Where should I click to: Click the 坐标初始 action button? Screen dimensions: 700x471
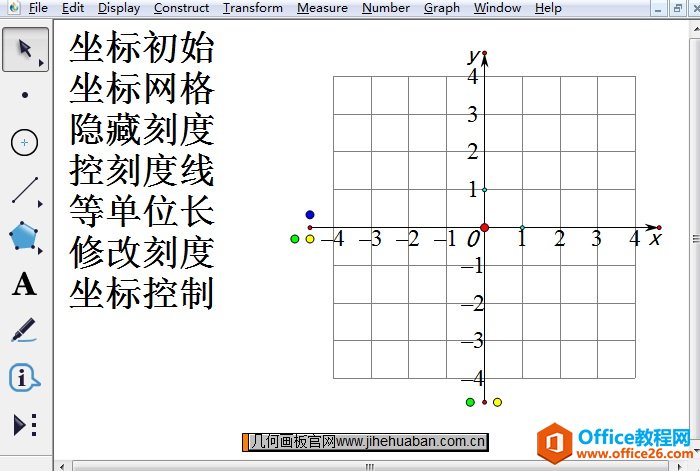pyautogui.click(x=142, y=47)
